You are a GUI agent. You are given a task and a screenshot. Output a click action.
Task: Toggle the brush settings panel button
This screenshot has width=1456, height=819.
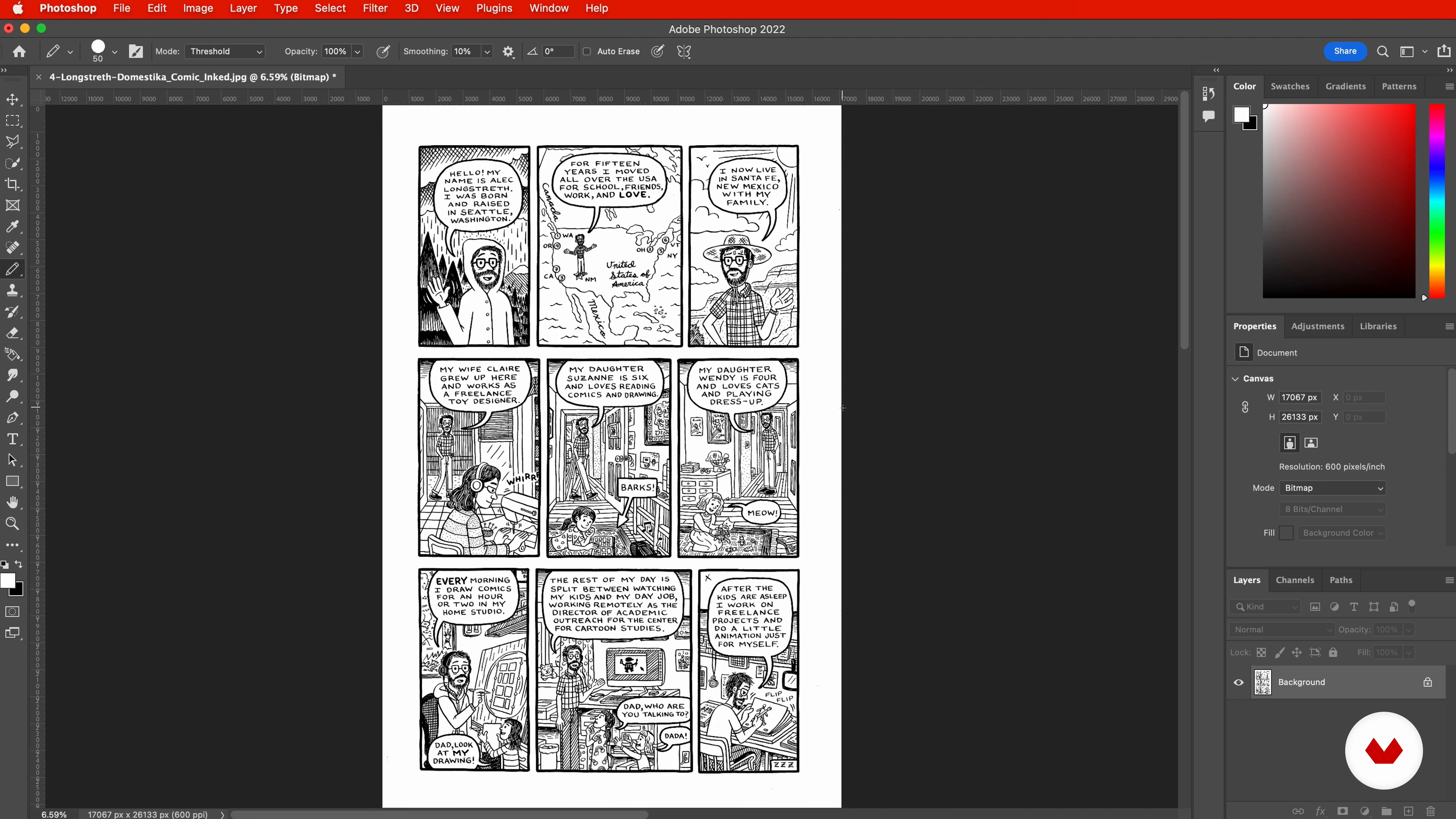136,52
